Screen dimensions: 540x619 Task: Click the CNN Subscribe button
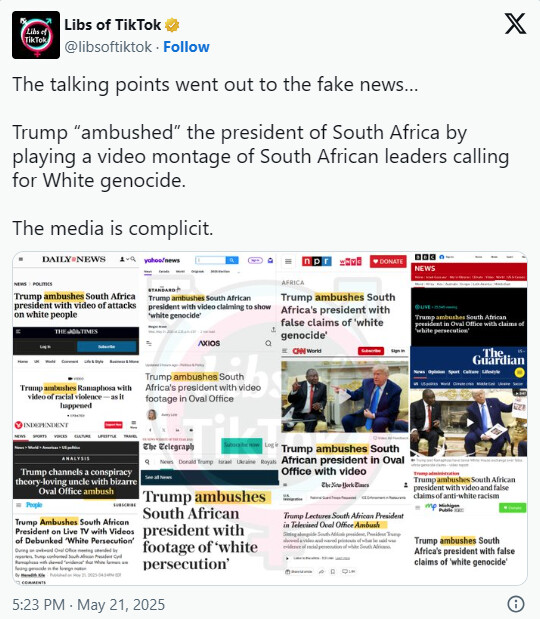tap(371, 351)
